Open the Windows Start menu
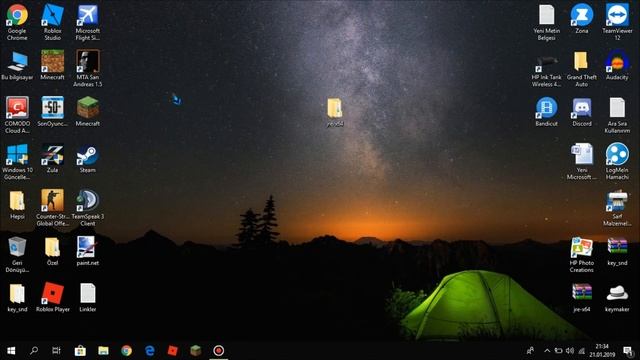Screen dimensions: 640x360 [x=11, y=351]
